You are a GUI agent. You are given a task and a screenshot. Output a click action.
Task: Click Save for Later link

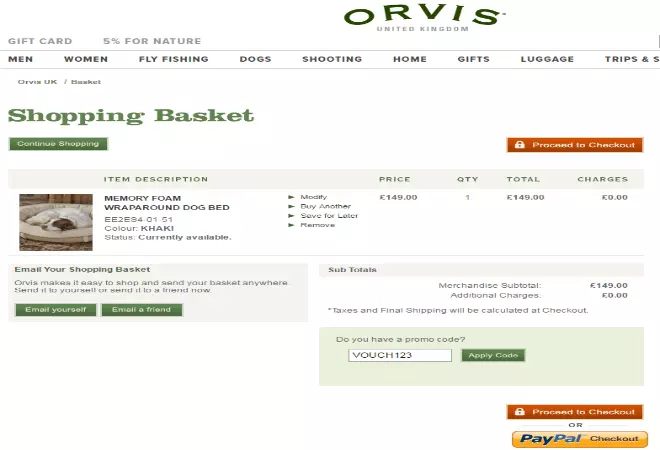(x=329, y=216)
